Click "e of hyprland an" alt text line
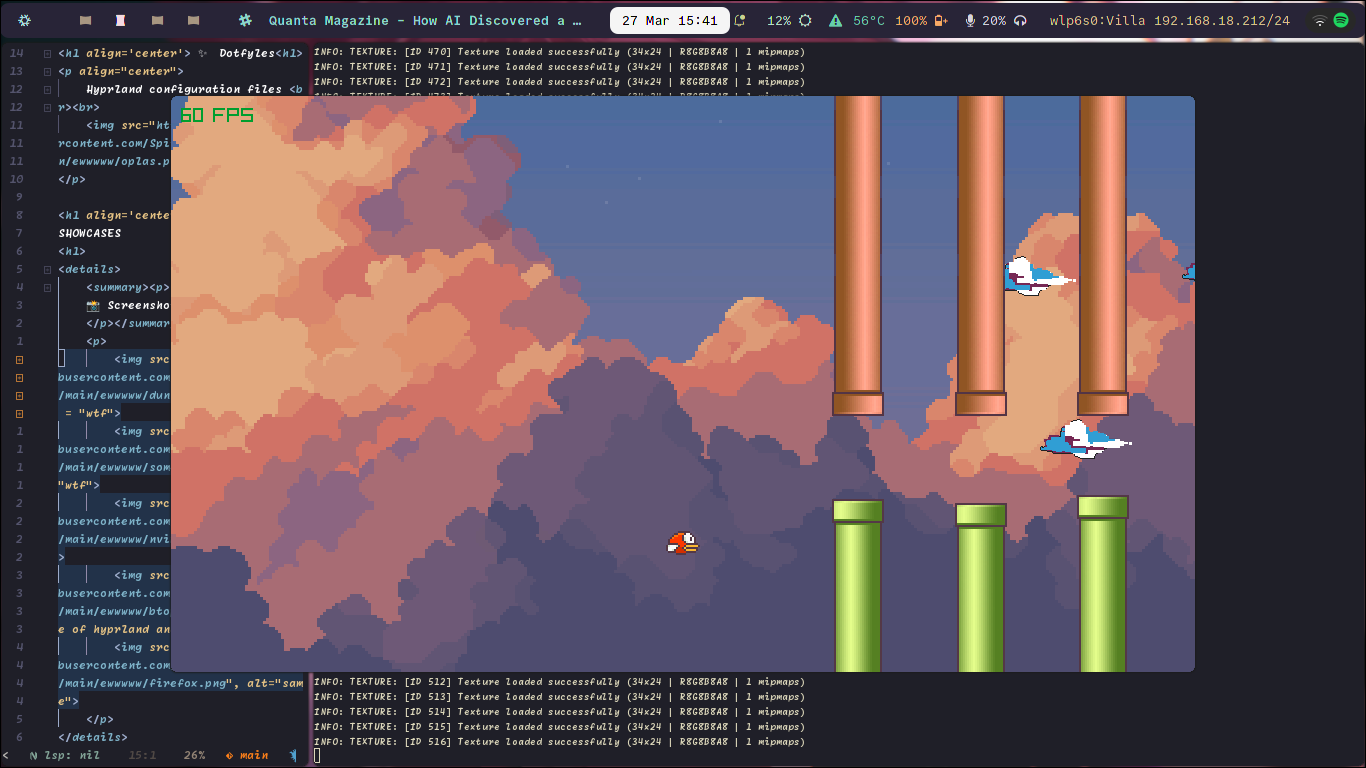Image resolution: width=1366 pixels, height=768 pixels. (114, 629)
